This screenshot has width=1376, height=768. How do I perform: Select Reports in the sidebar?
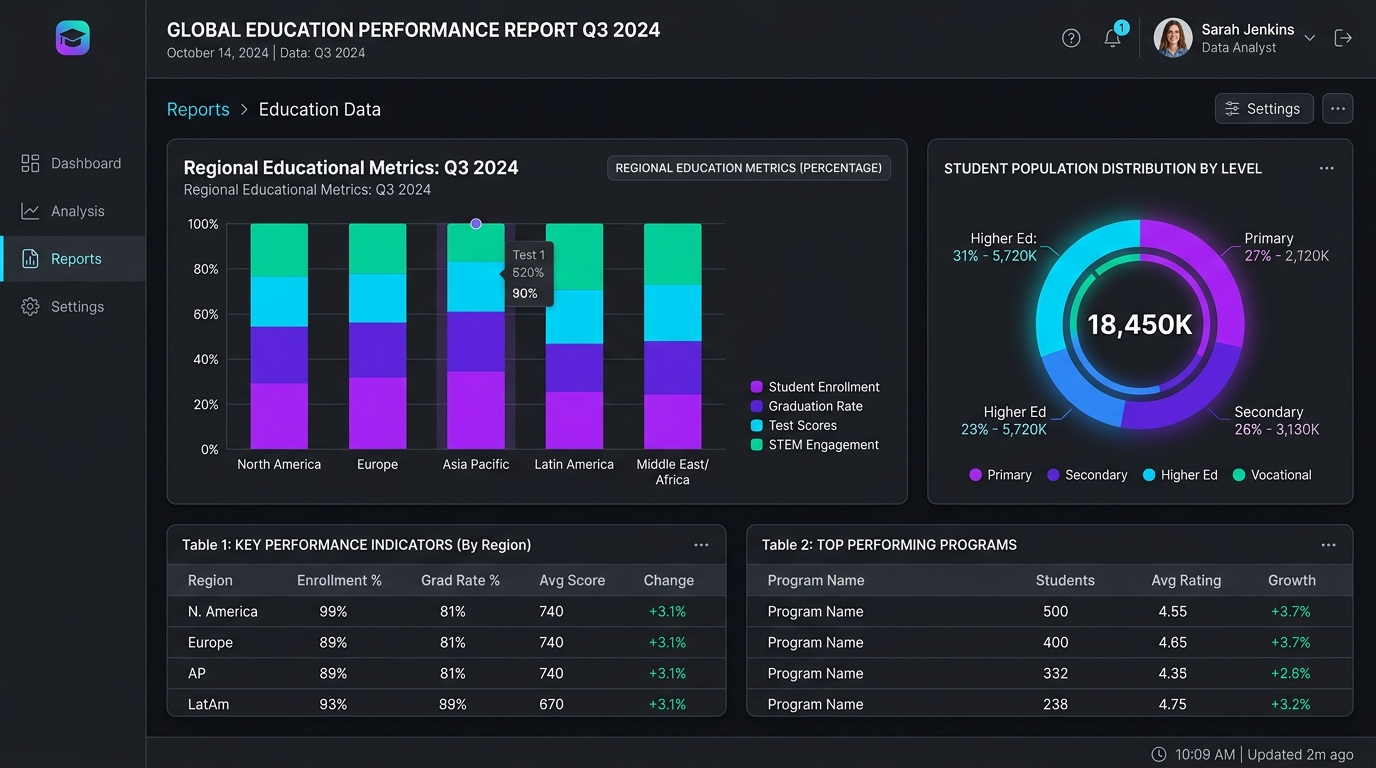72,259
